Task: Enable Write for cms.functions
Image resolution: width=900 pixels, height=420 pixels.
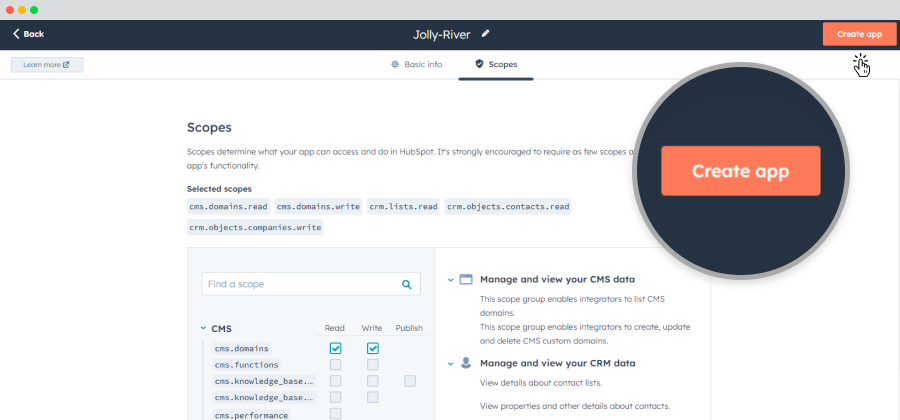Action: (x=373, y=364)
